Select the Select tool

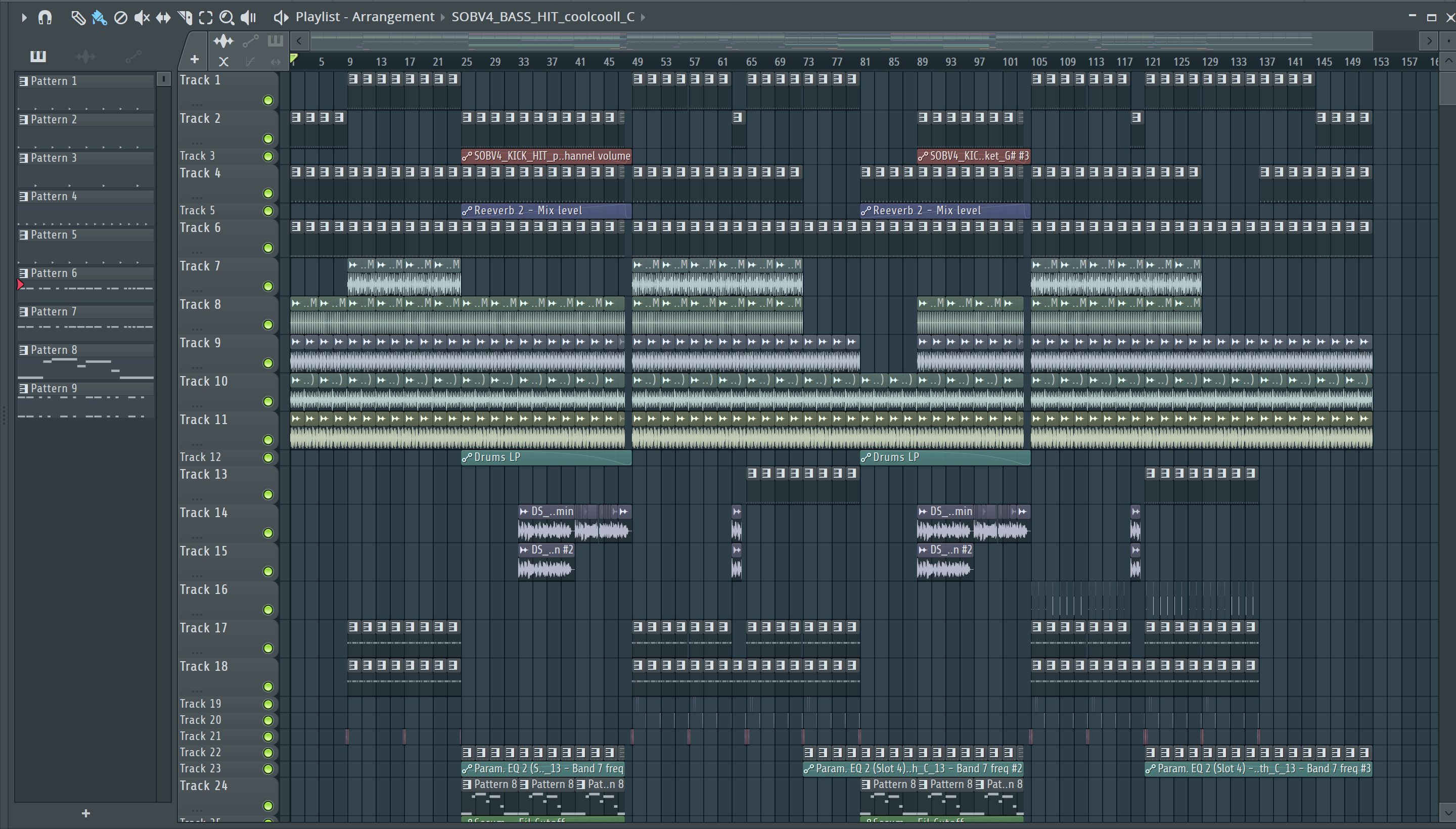(206, 18)
